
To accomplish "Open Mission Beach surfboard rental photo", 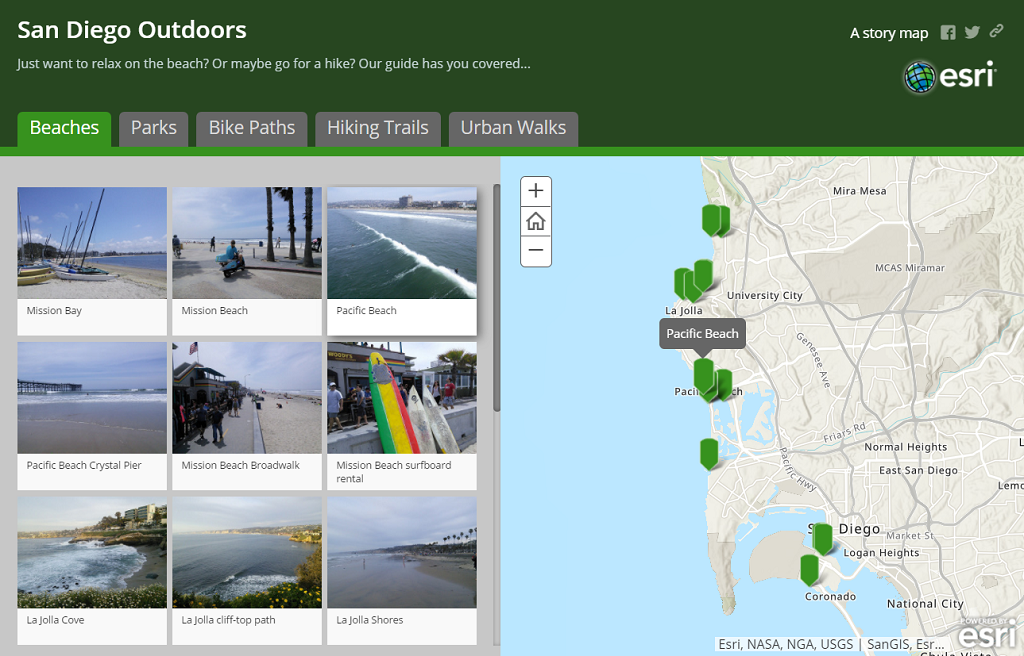I will pos(402,398).
